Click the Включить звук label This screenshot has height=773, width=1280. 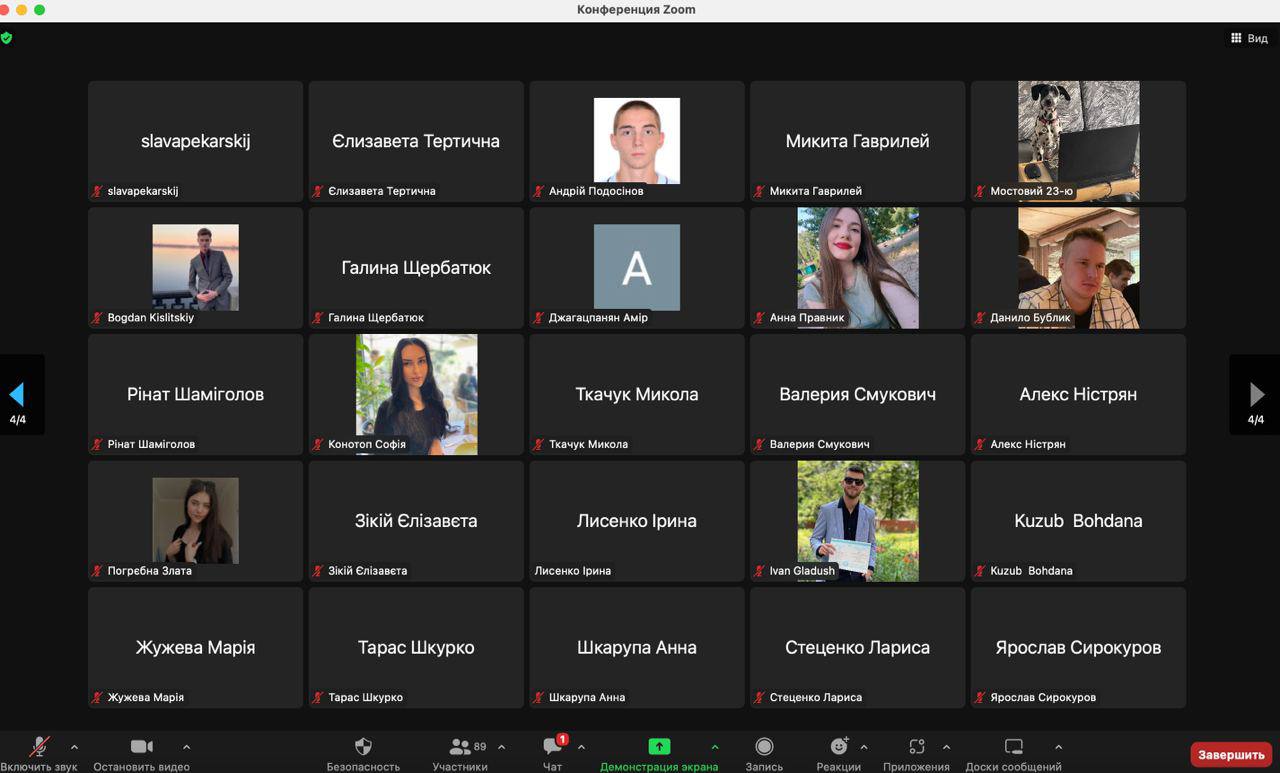[39, 767]
